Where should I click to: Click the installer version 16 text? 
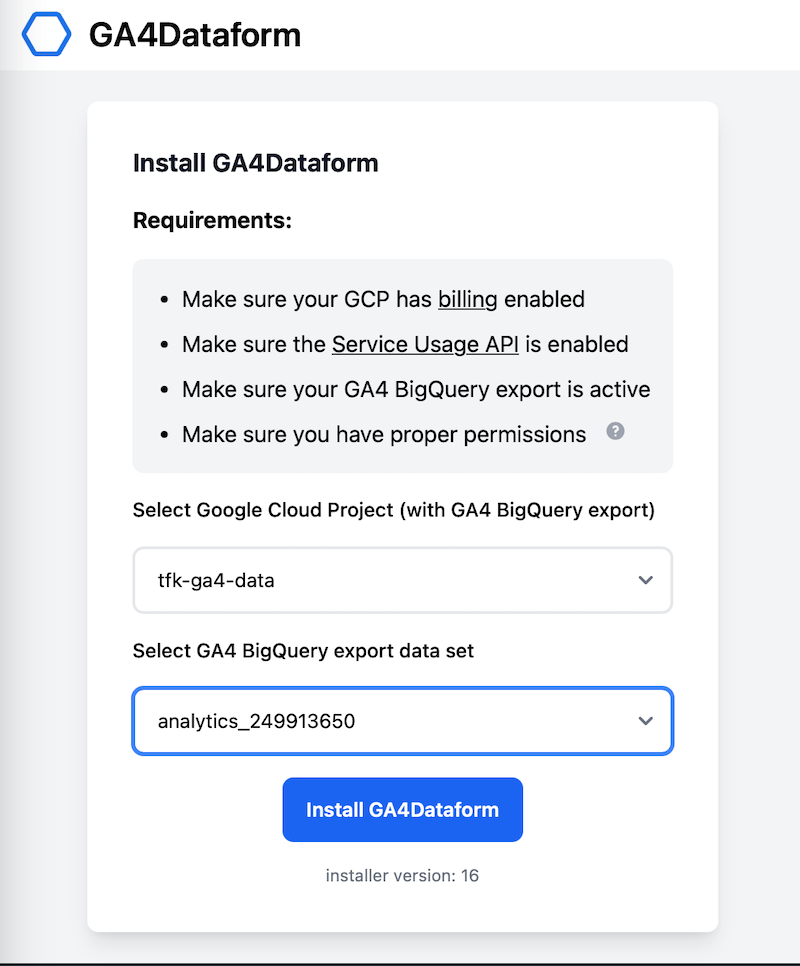pyautogui.click(x=402, y=875)
